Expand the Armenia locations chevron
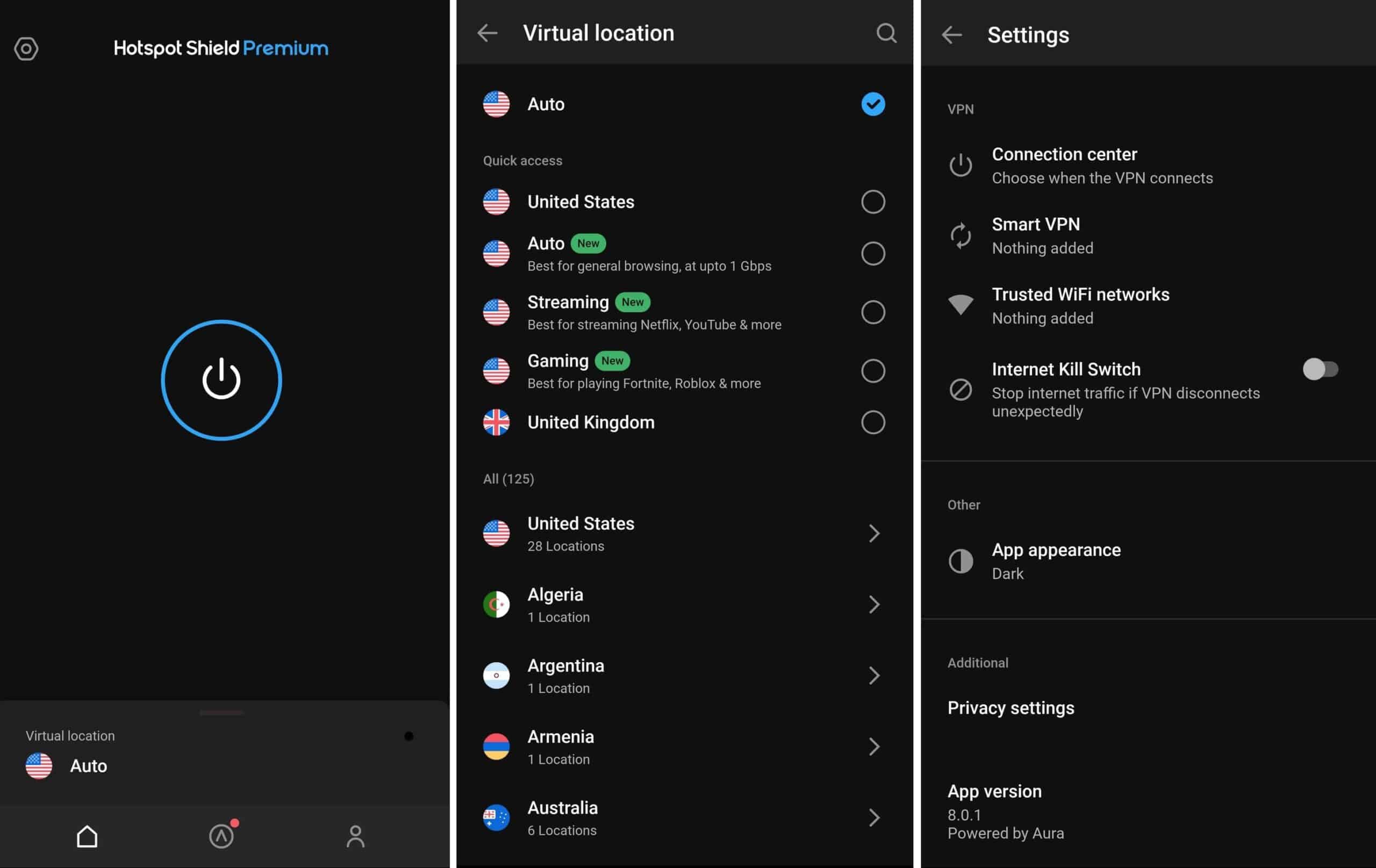Screen dimensions: 1376x868 coord(874,747)
